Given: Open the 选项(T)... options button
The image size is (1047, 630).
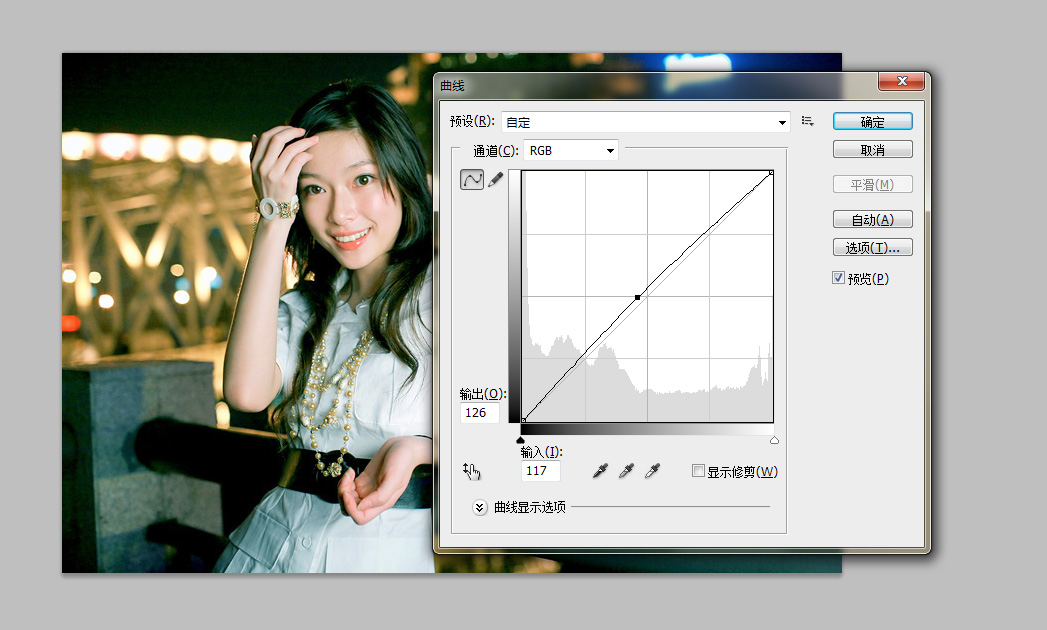Looking at the screenshot, I should (872, 247).
